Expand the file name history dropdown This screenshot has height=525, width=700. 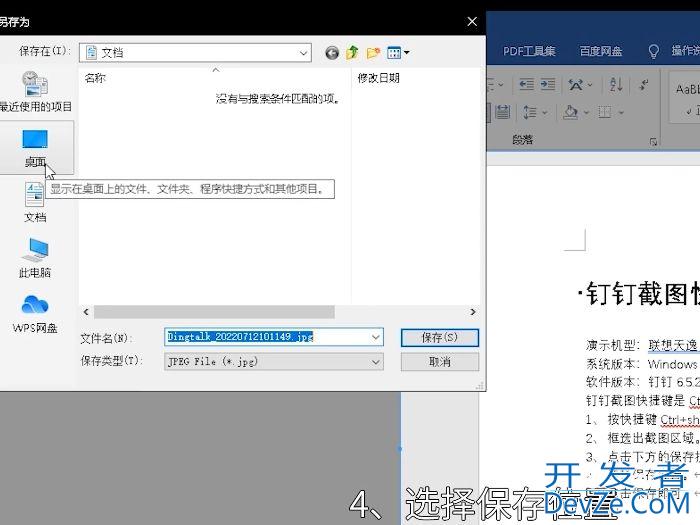pos(376,337)
